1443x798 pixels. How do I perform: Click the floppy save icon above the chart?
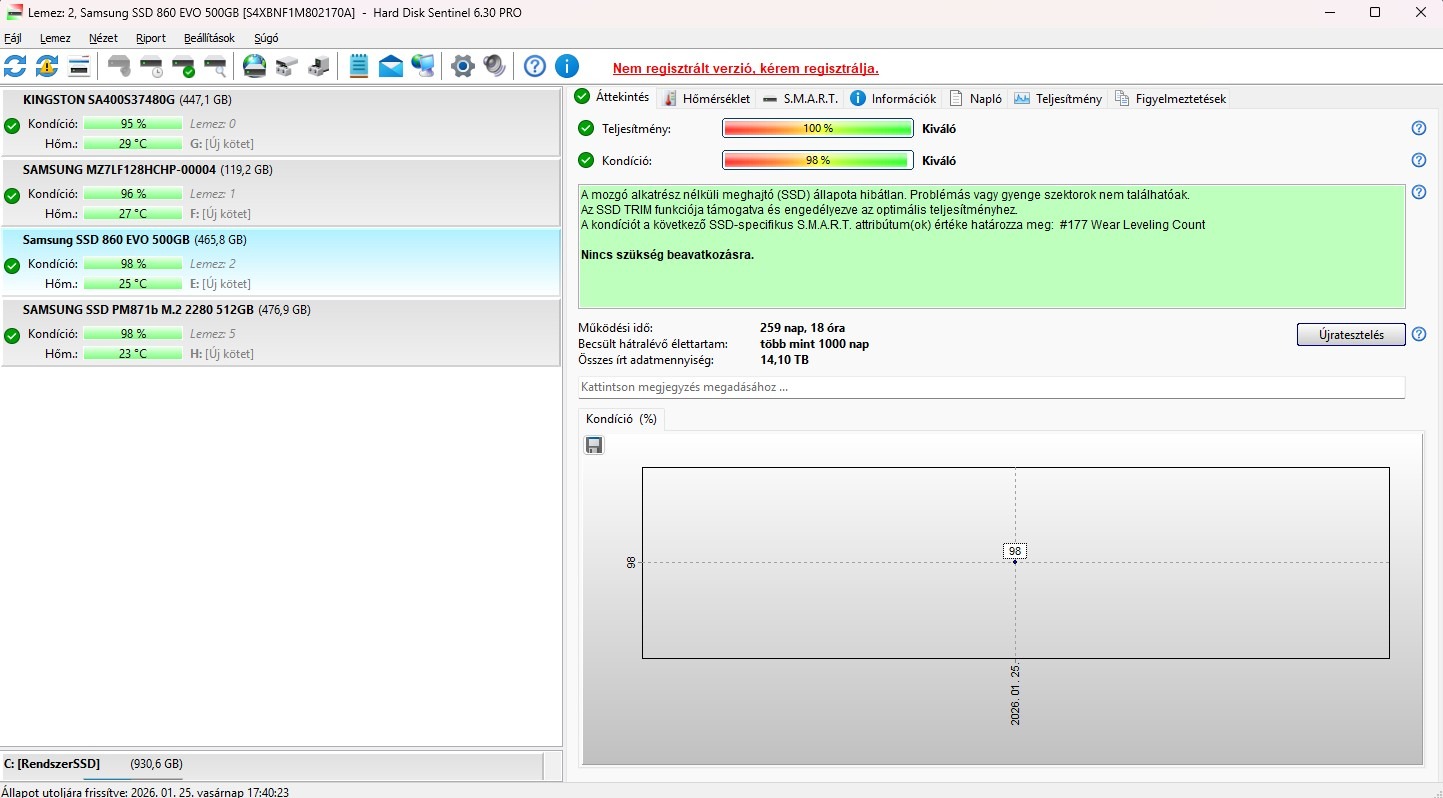pos(594,445)
